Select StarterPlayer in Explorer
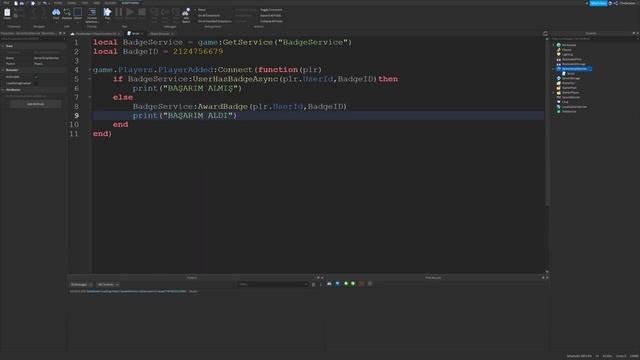 (570, 93)
